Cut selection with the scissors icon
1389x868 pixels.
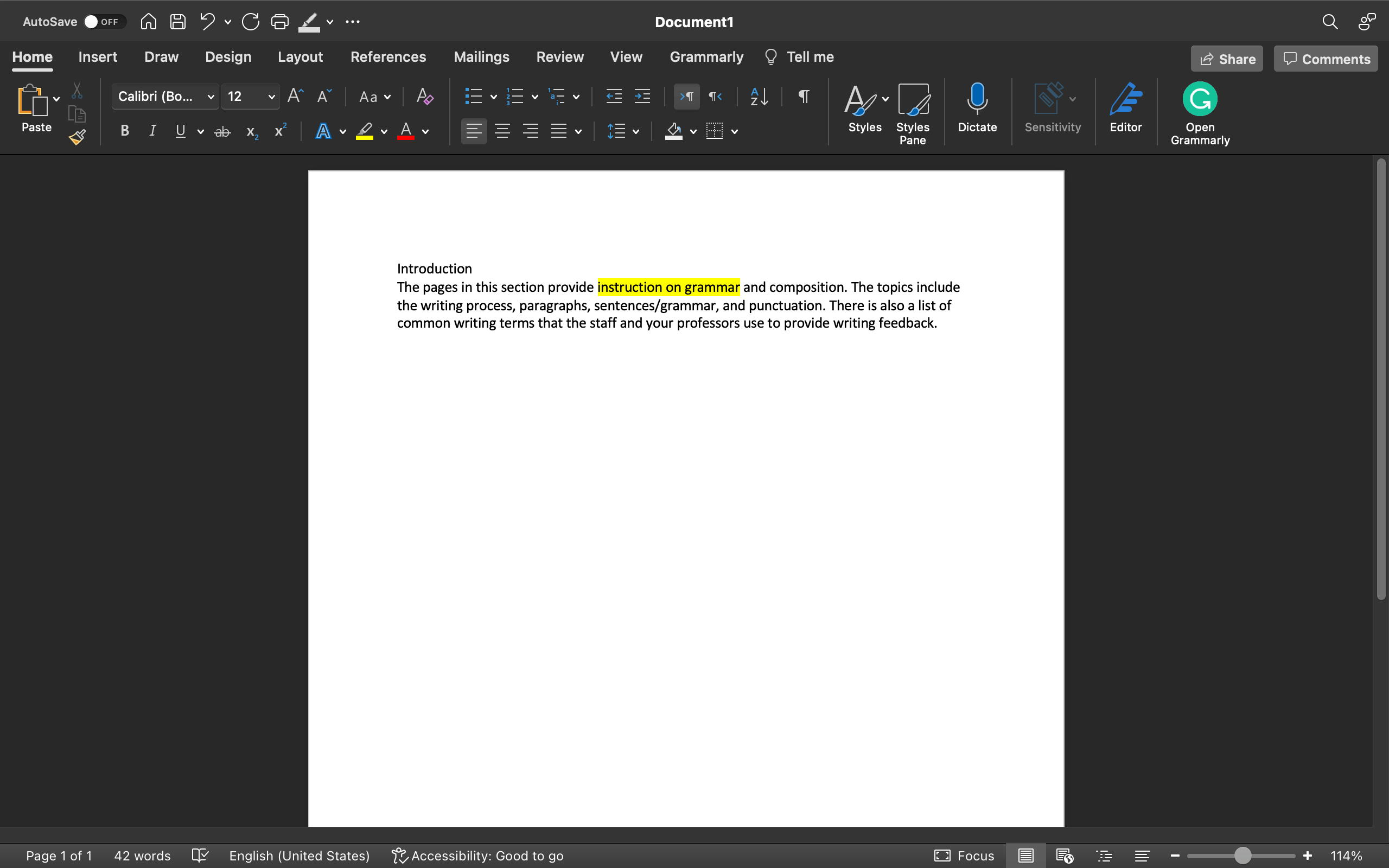pyautogui.click(x=77, y=91)
